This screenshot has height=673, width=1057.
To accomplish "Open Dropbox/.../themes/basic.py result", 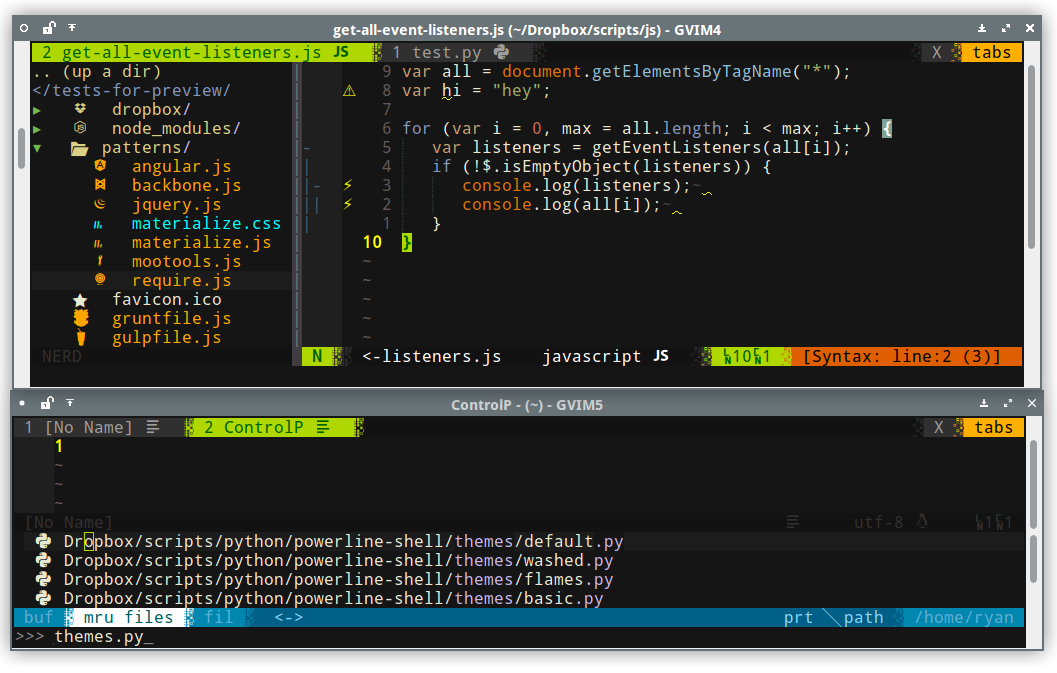I will pyautogui.click(x=333, y=597).
